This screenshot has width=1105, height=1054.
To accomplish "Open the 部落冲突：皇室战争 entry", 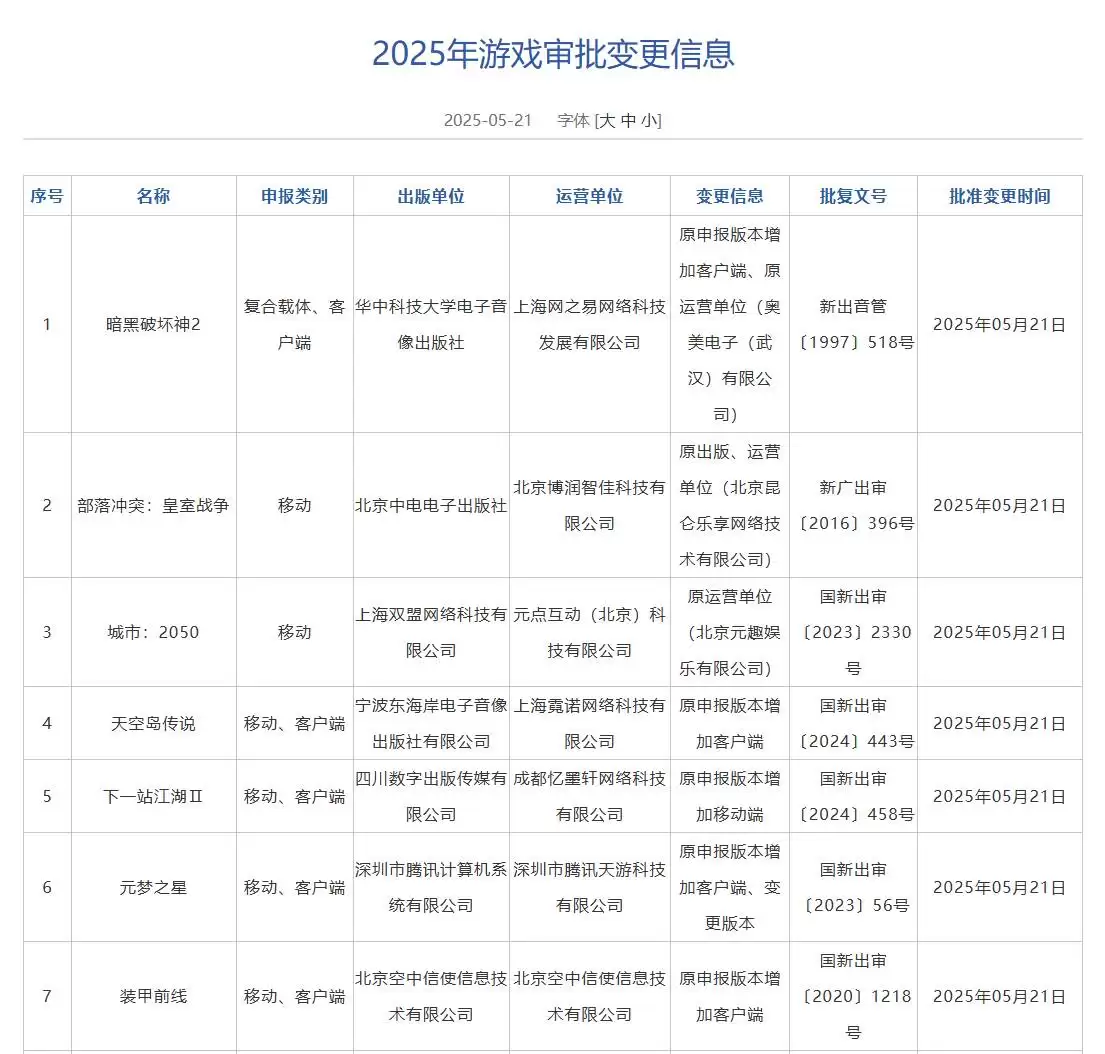I will point(153,506).
